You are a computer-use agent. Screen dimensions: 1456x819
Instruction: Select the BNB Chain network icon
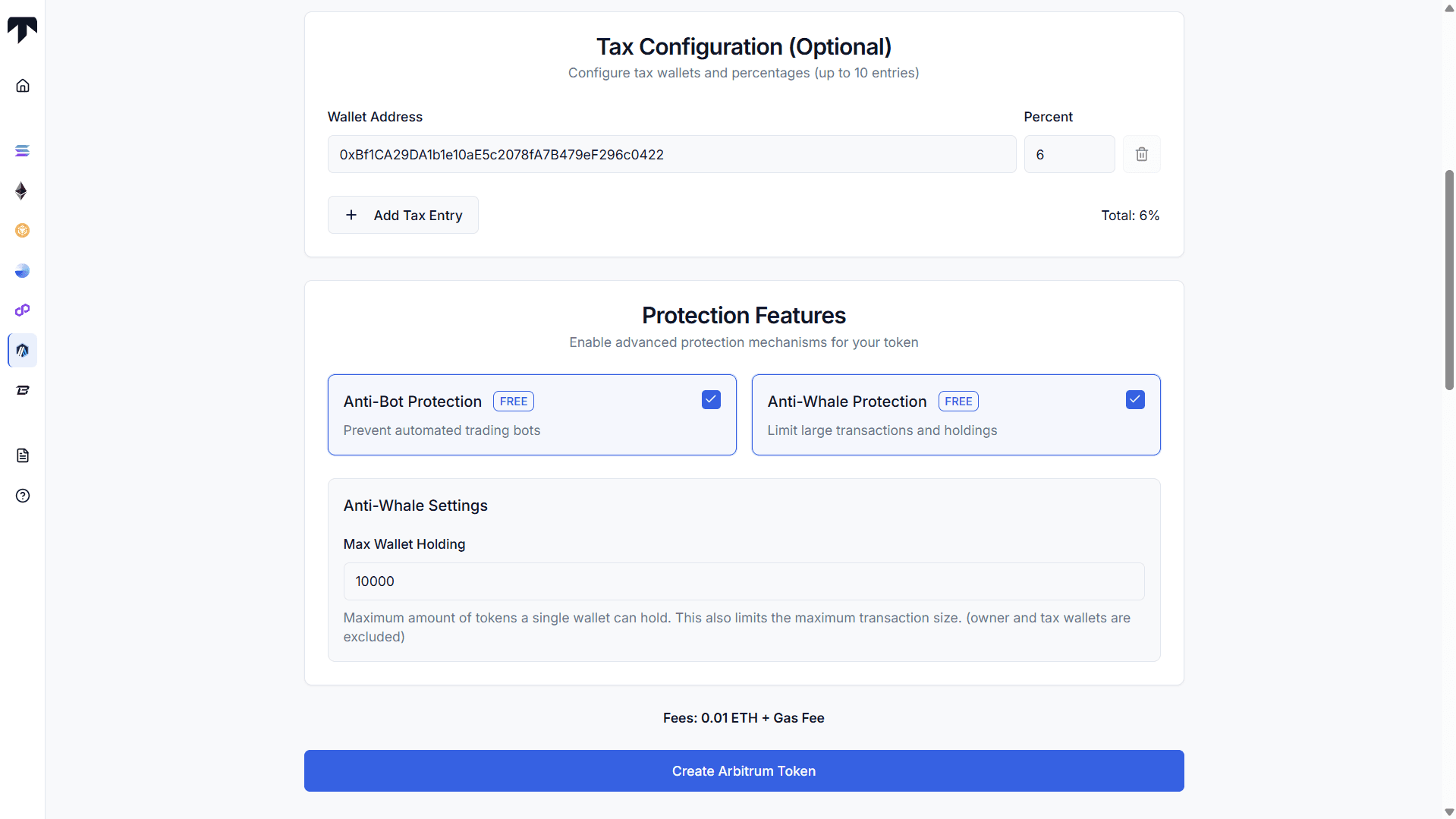pyautogui.click(x=23, y=231)
